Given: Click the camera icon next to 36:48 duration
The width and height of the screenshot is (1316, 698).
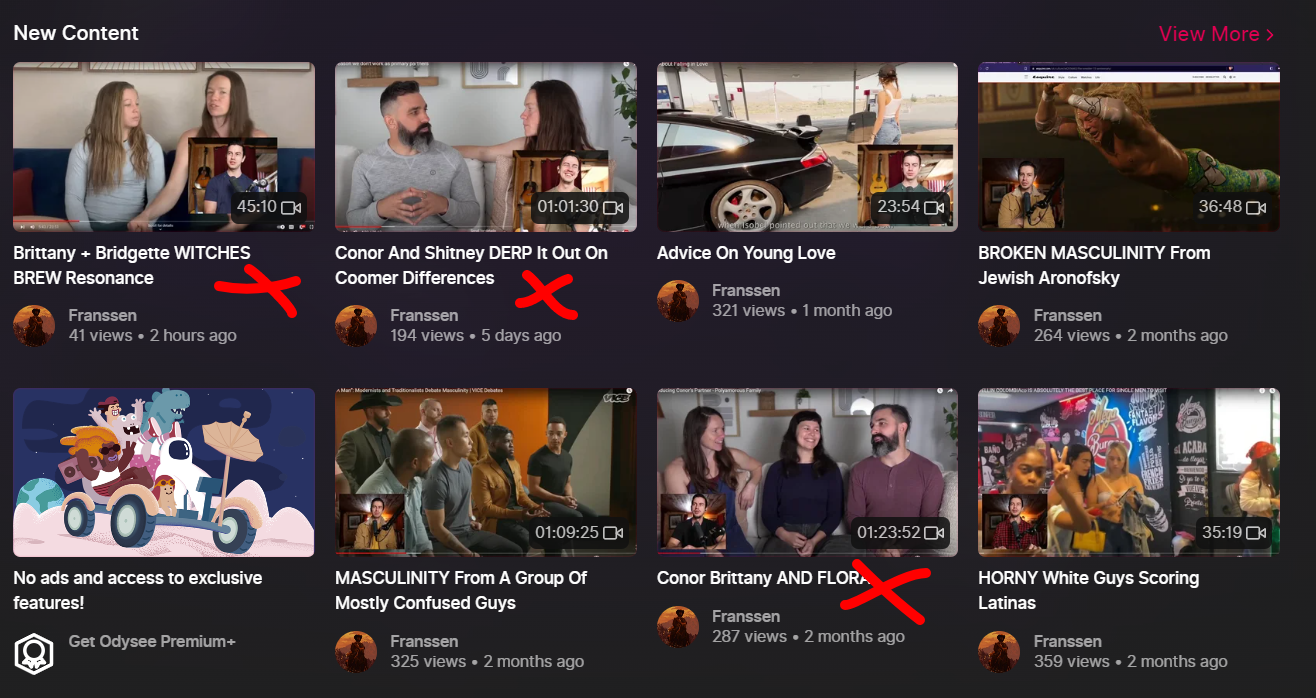Looking at the screenshot, I should coord(1256,207).
